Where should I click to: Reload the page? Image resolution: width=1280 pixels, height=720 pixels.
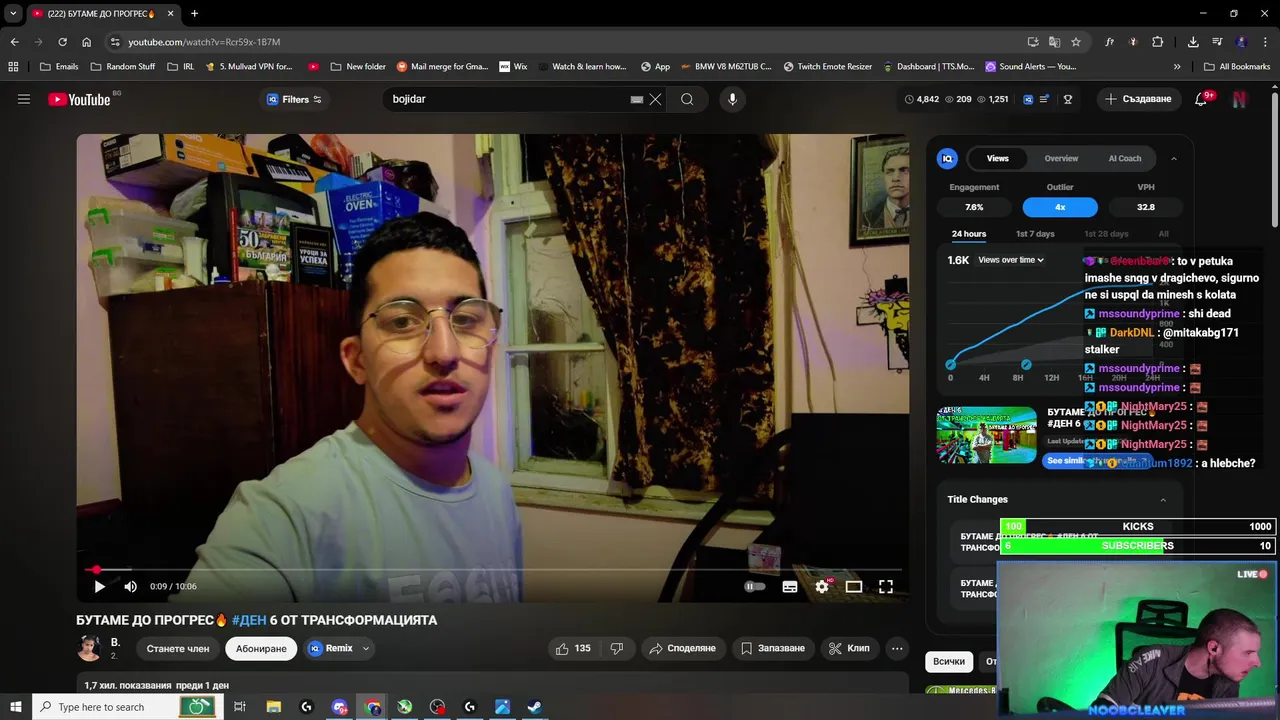[62, 42]
